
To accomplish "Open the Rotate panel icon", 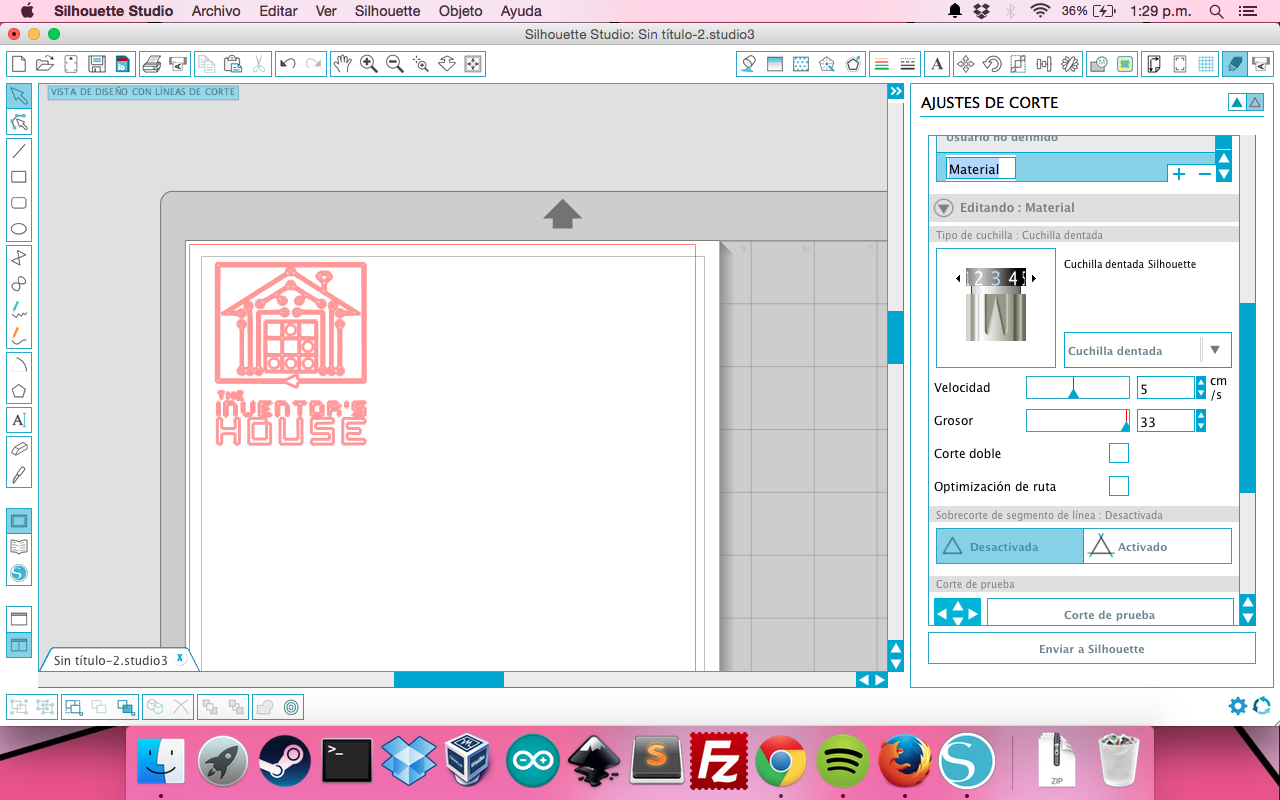I will 992,64.
